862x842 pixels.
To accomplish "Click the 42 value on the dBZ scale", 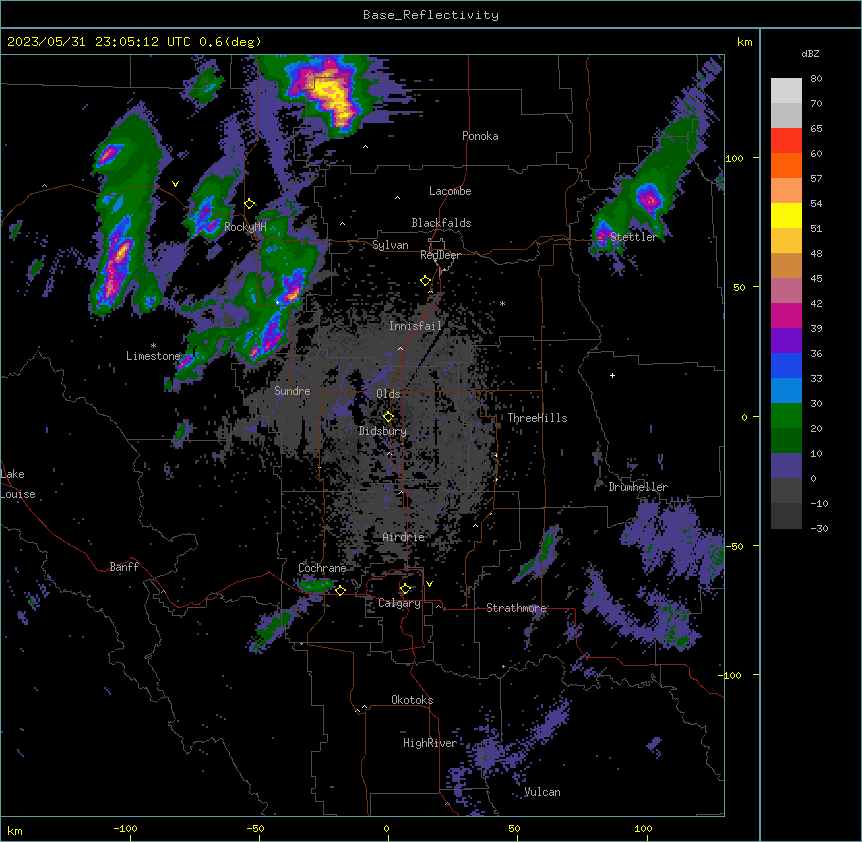I will (816, 303).
